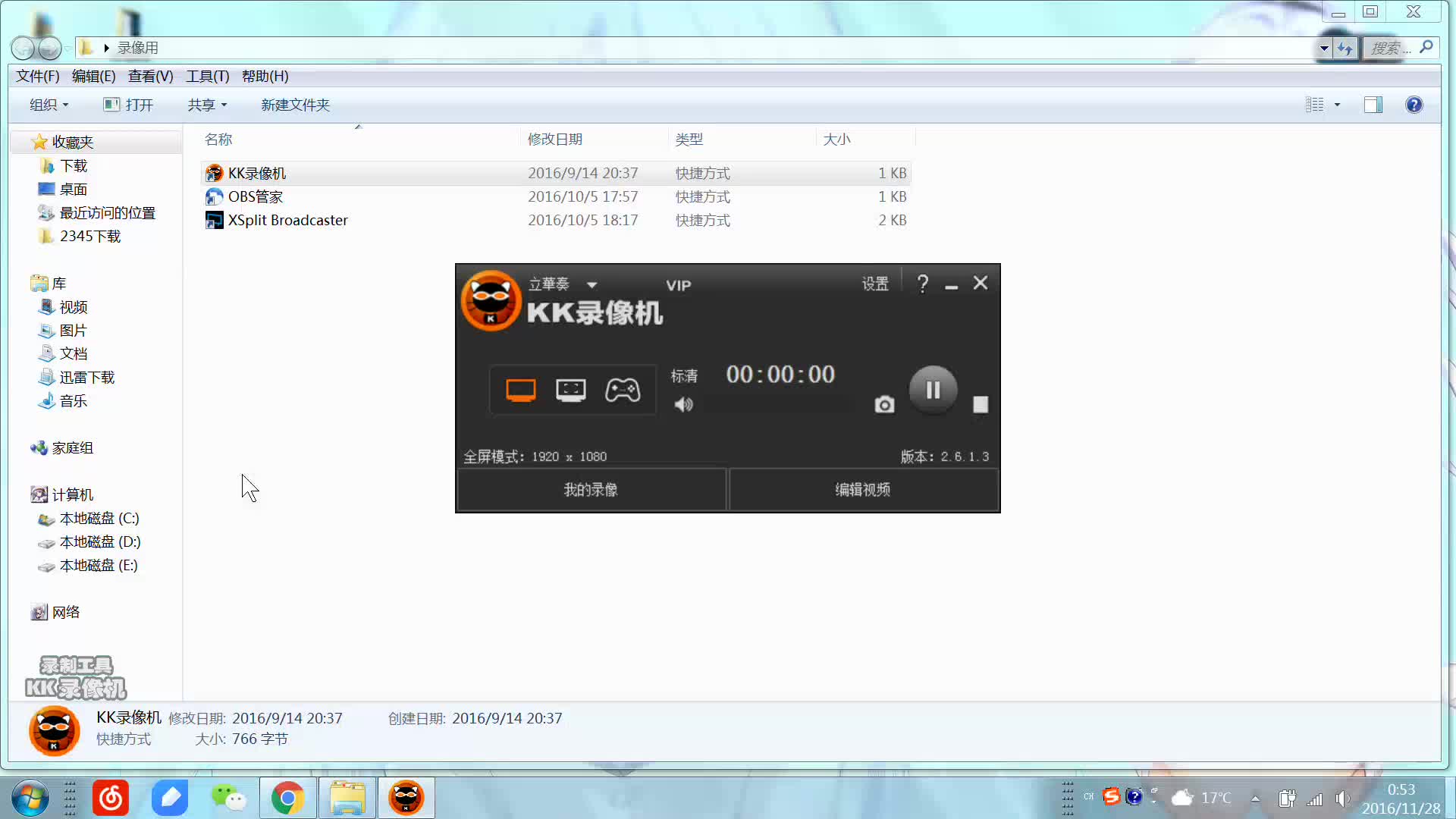Open the 帮助(H) menu
The height and width of the screenshot is (819, 1456).
click(x=265, y=77)
